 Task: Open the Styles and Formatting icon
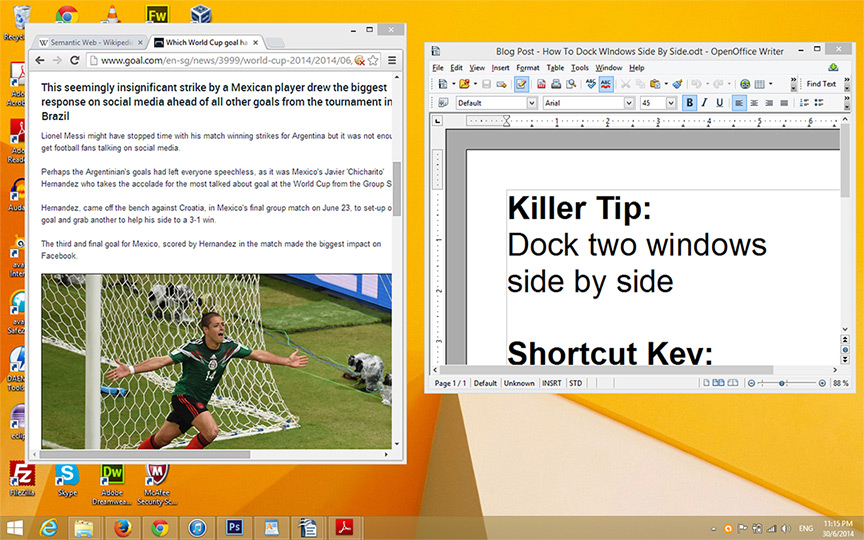click(444, 102)
